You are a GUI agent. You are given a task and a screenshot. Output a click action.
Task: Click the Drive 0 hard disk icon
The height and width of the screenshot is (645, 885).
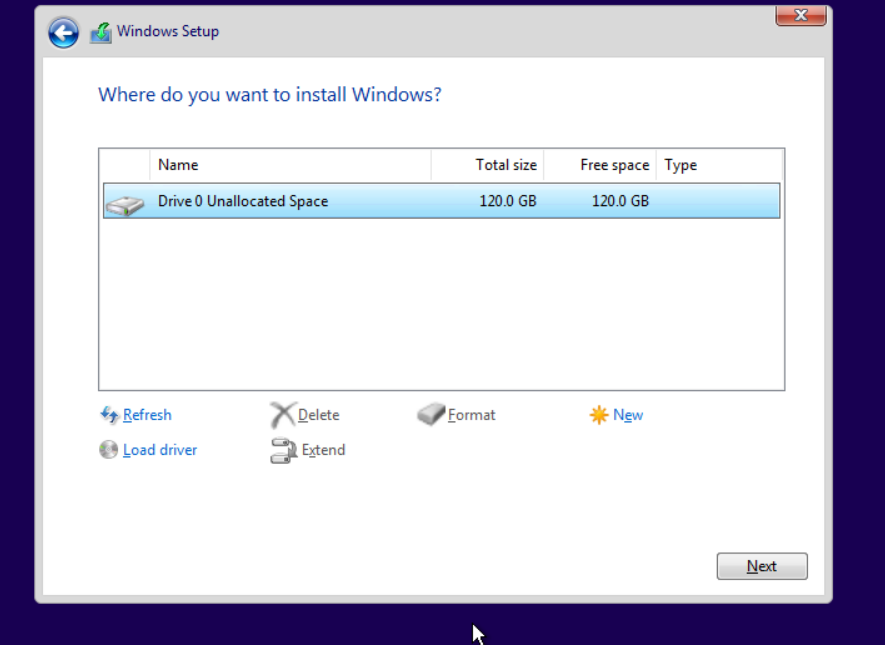pyautogui.click(x=125, y=205)
